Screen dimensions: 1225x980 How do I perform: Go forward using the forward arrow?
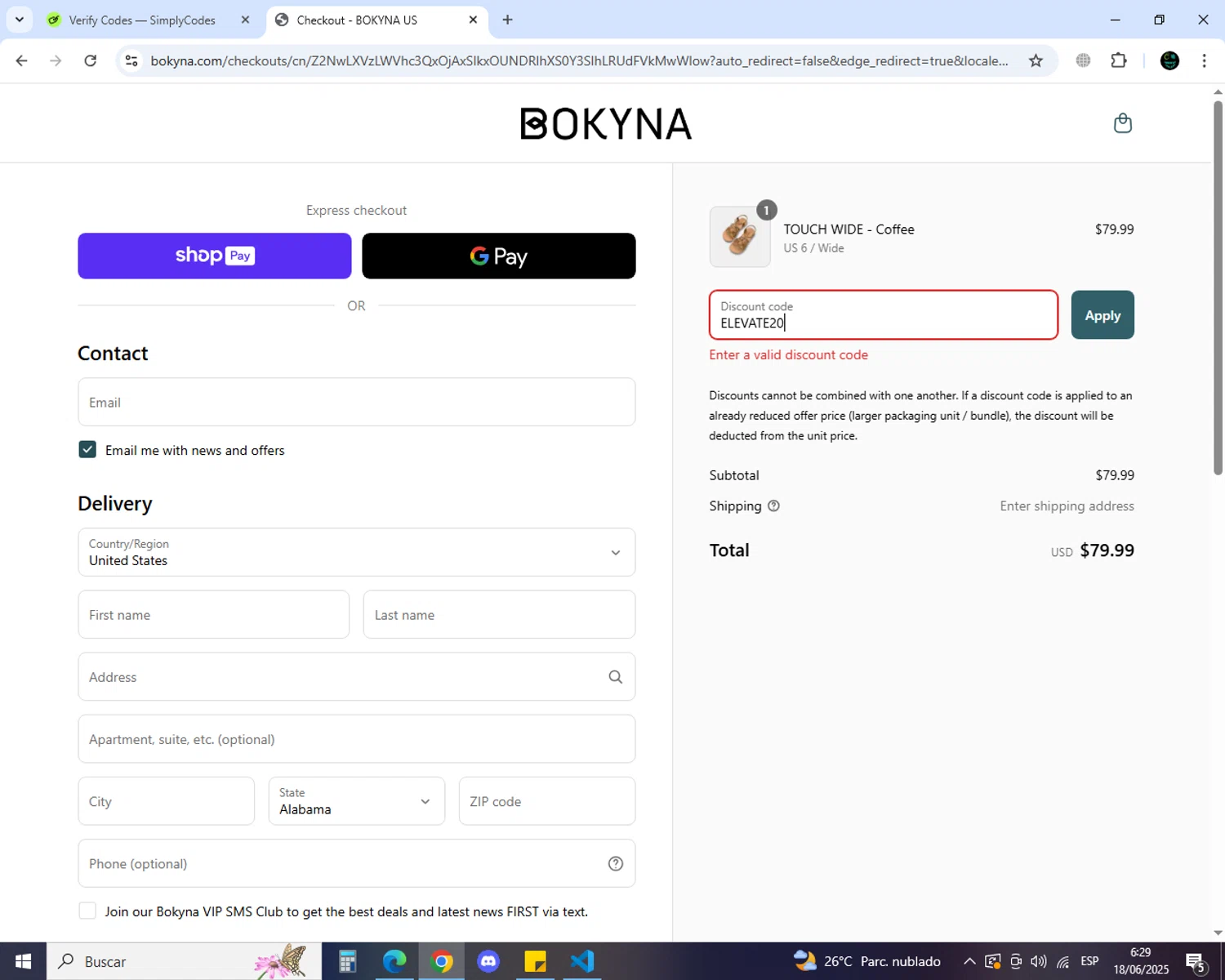tap(56, 60)
